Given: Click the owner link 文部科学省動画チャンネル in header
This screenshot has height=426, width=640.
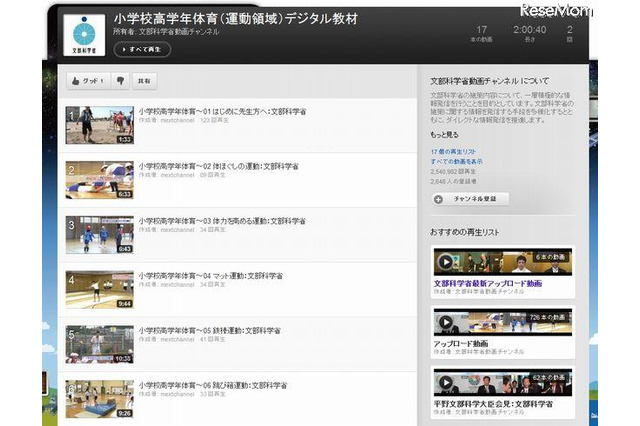Looking at the screenshot, I should tap(179, 32).
